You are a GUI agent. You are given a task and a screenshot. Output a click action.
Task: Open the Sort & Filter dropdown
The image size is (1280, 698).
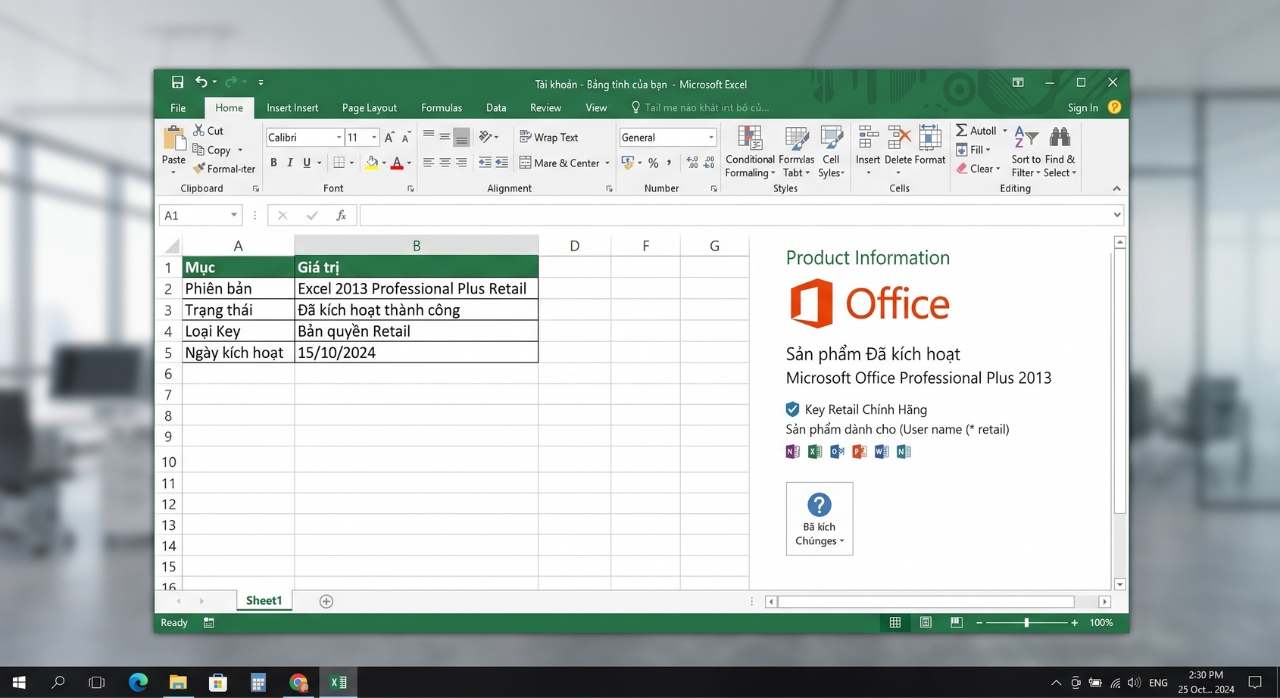pos(1026,152)
